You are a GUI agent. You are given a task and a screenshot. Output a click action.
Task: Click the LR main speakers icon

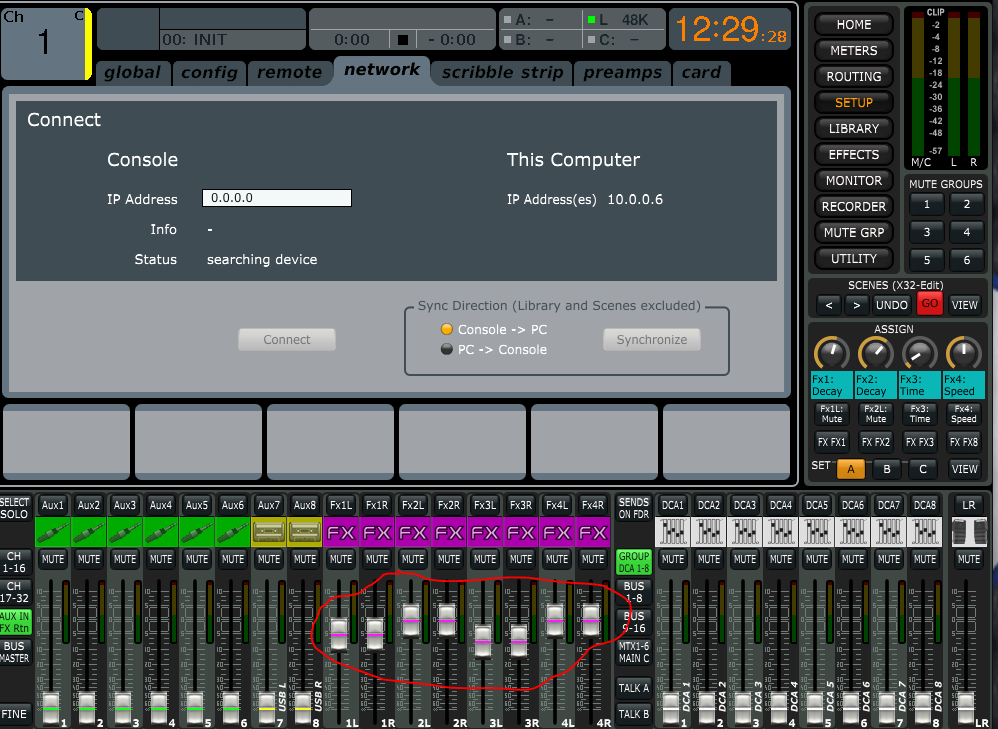[969, 532]
